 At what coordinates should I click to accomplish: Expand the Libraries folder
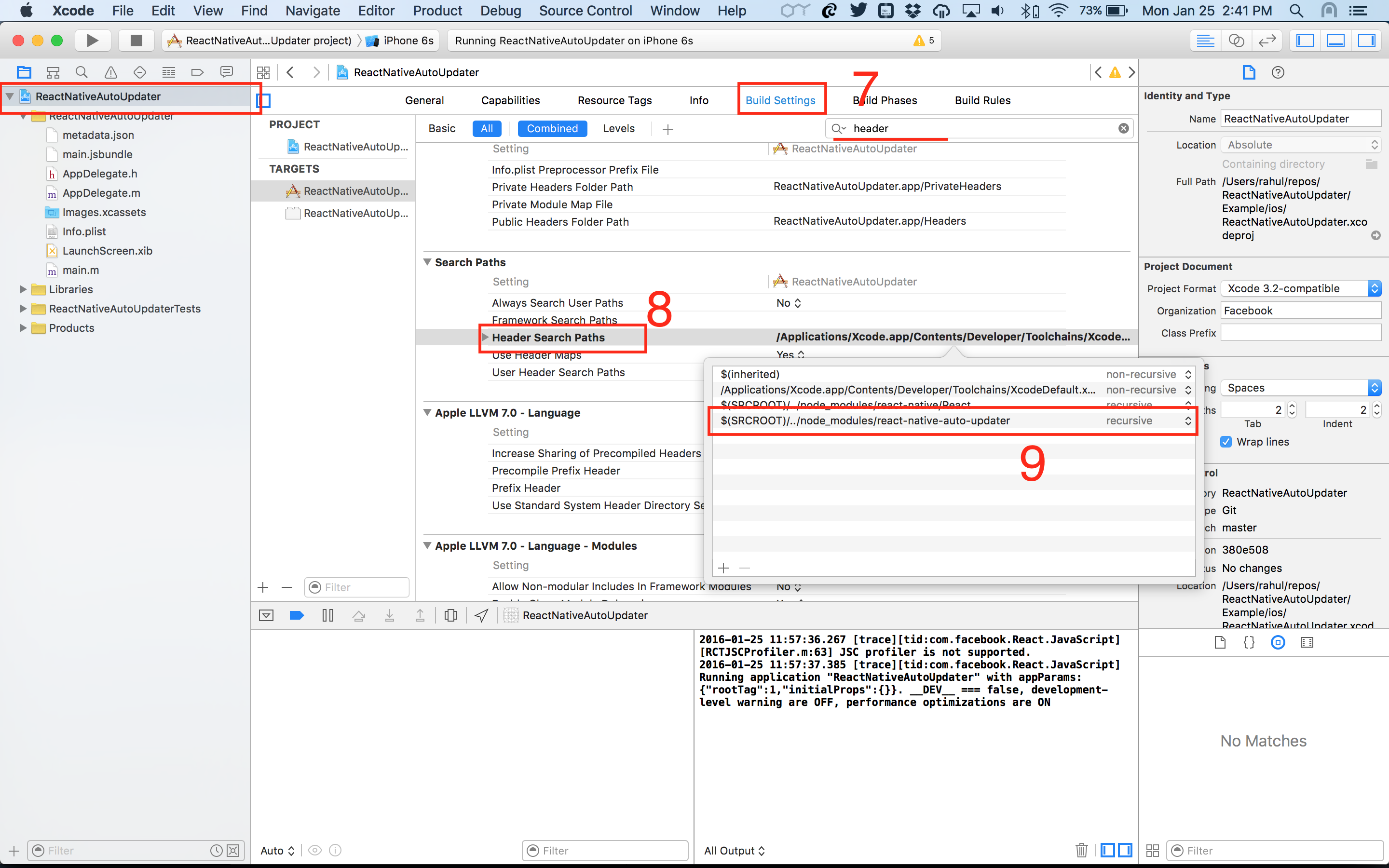pyautogui.click(x=23, y=289)
